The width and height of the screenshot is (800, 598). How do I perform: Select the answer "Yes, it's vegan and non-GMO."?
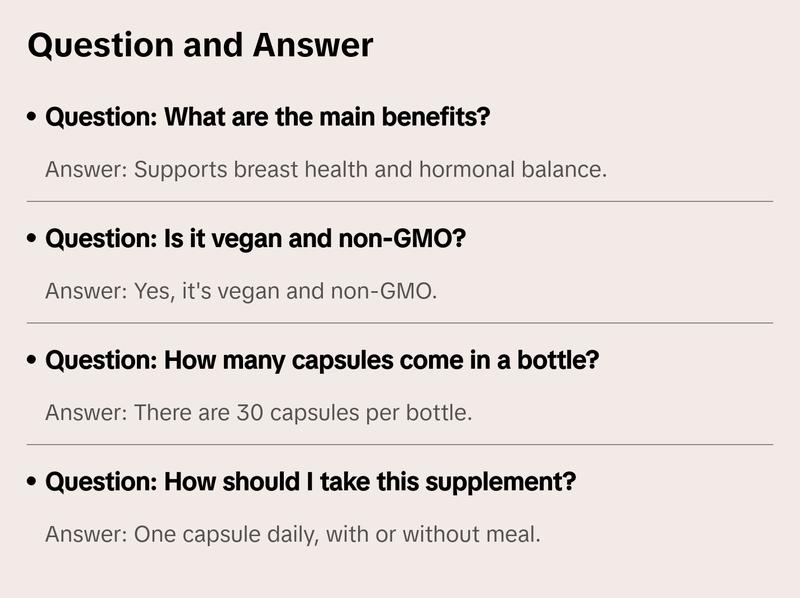(x=241, y=292)
